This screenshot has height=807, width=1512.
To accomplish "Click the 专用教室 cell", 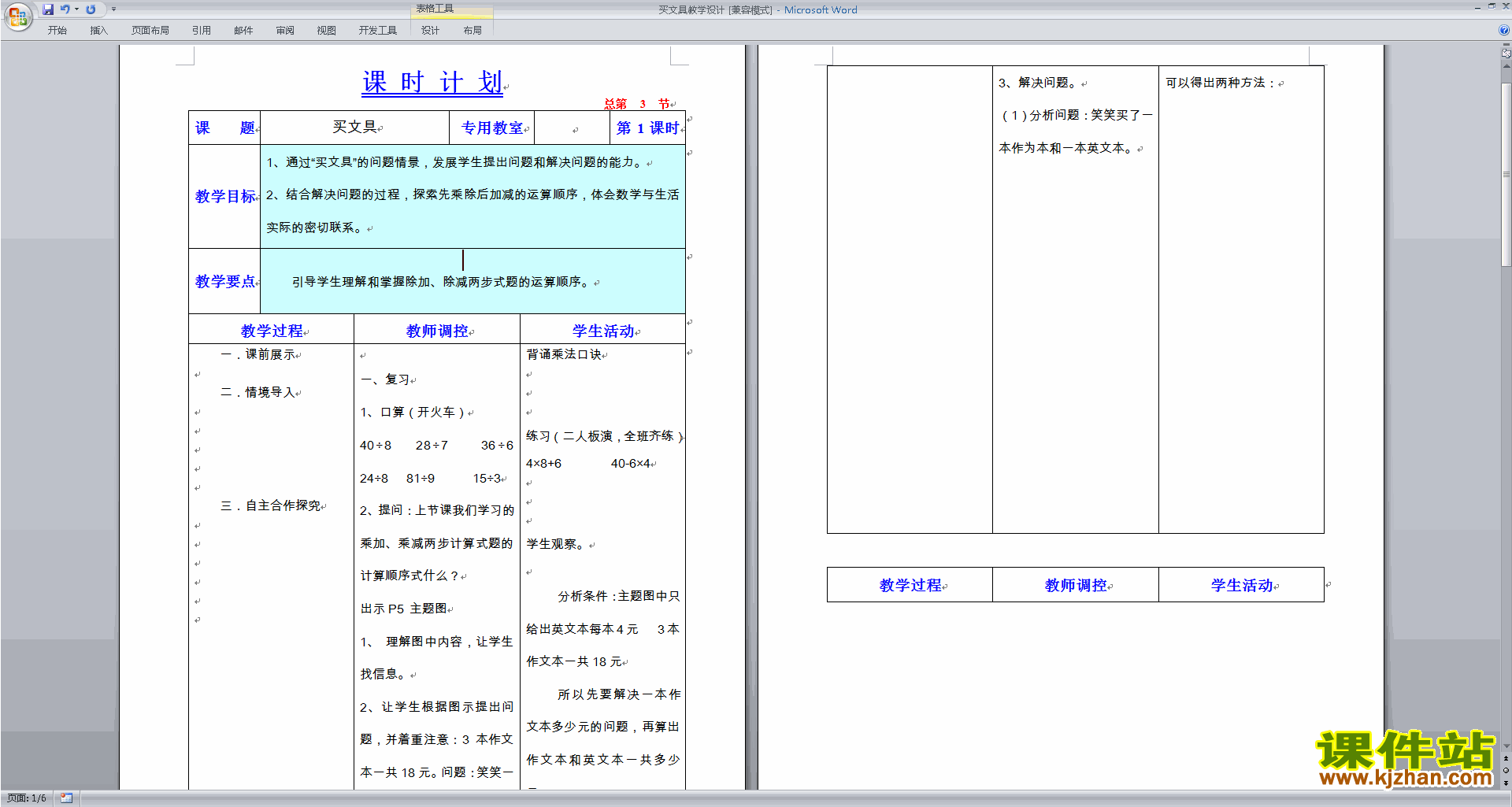I will (492, 128).
